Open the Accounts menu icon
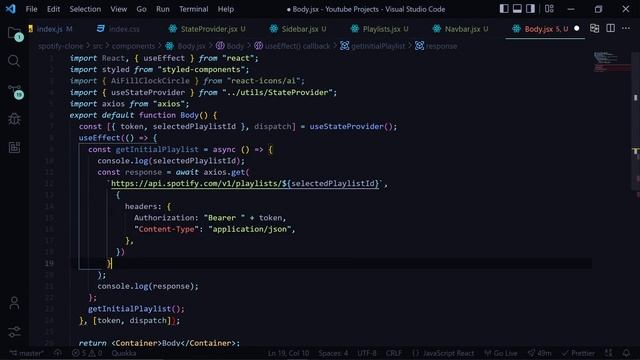This screenshot has width=640, height=360. click(14, 303)
